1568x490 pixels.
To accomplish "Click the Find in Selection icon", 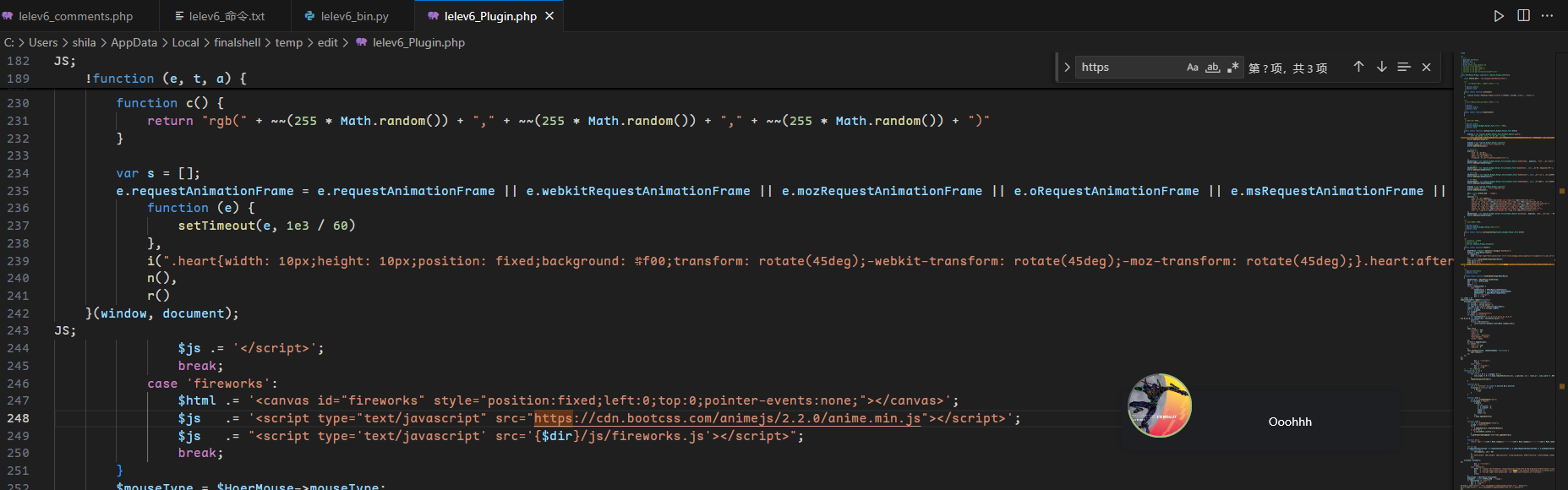I will [1404, 67].
